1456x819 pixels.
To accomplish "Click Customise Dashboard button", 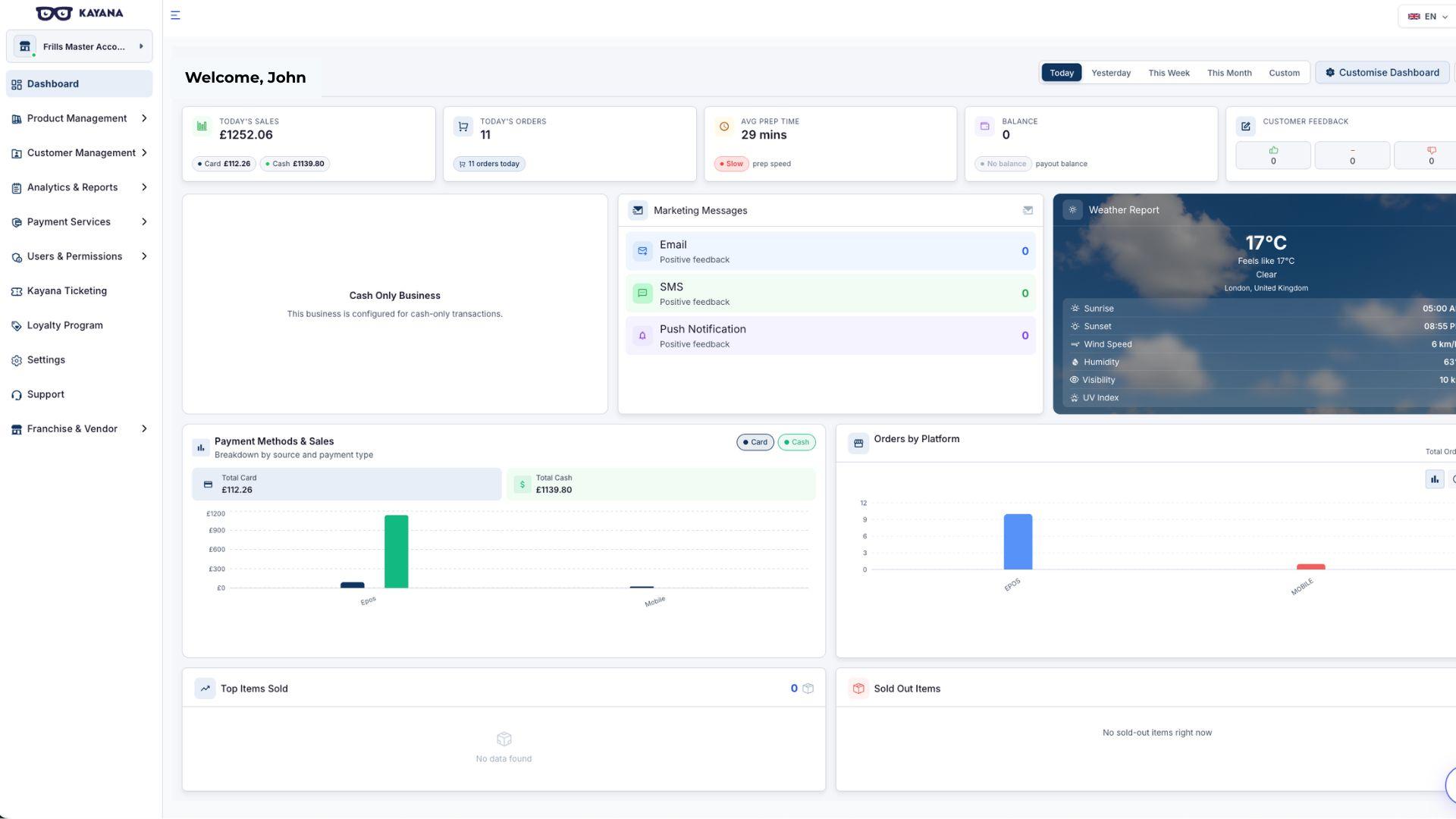I will (1382, 73).
